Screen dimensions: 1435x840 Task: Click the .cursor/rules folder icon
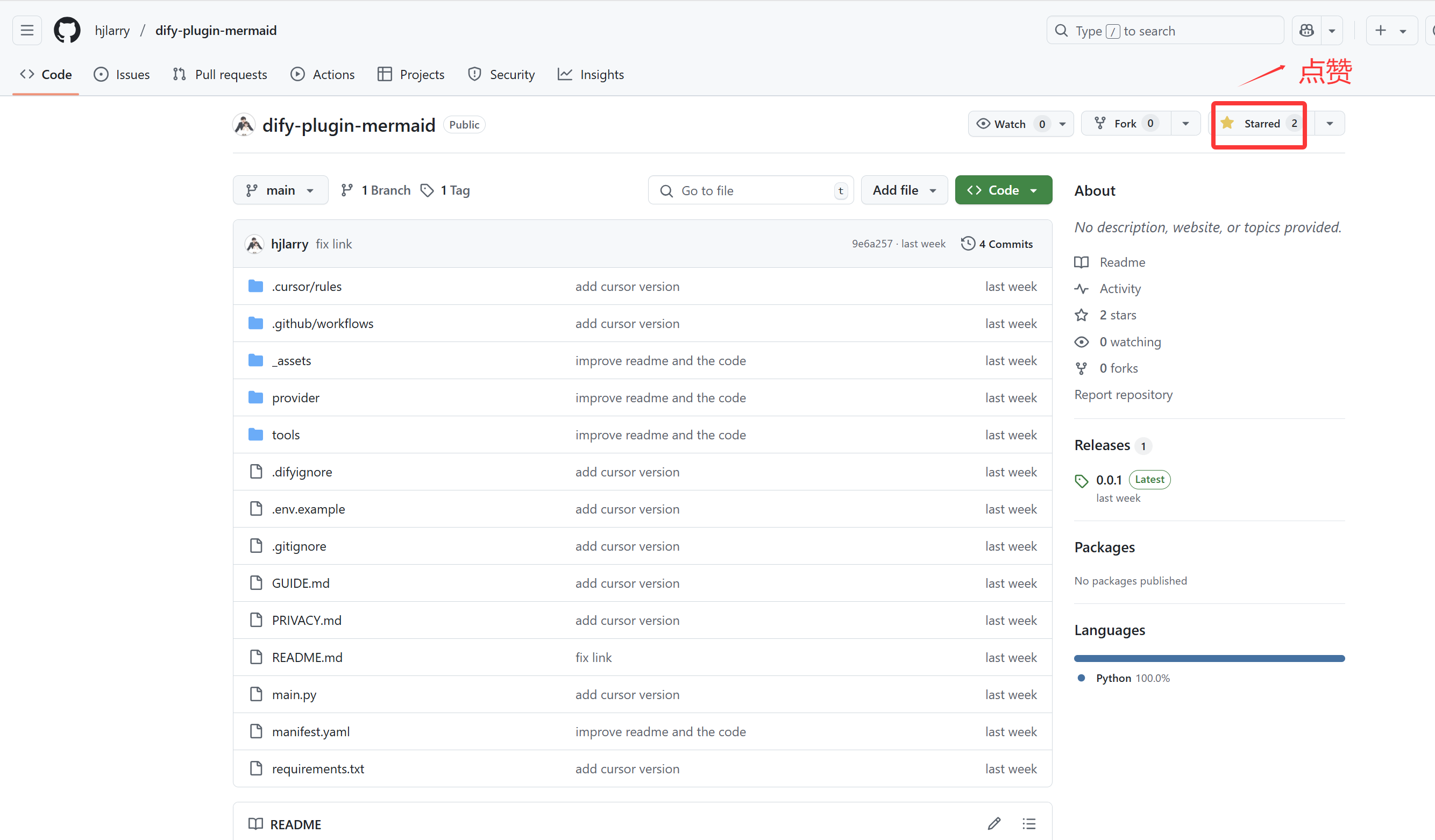[255, 286]
